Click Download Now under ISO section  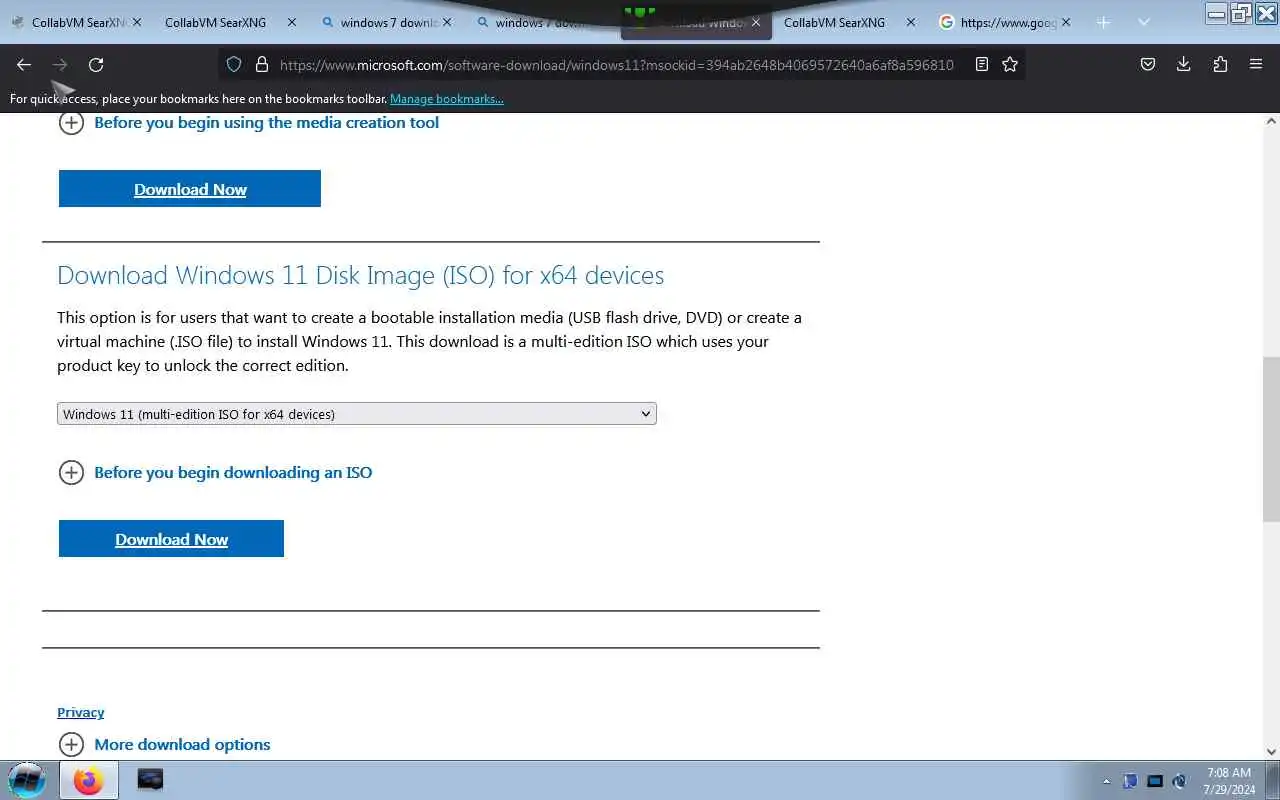pos(171,539)
